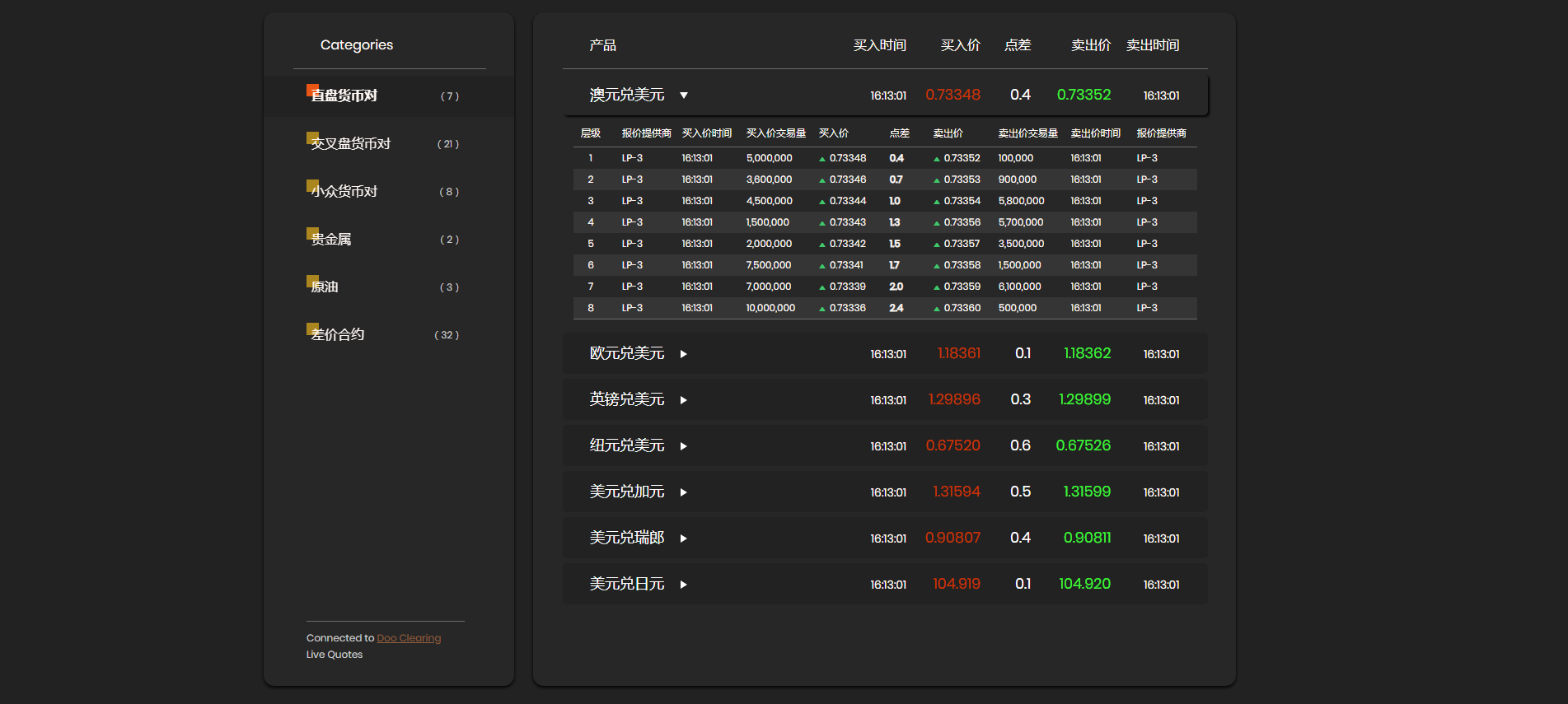Click the 买入价 main column header

click(961, 45)
